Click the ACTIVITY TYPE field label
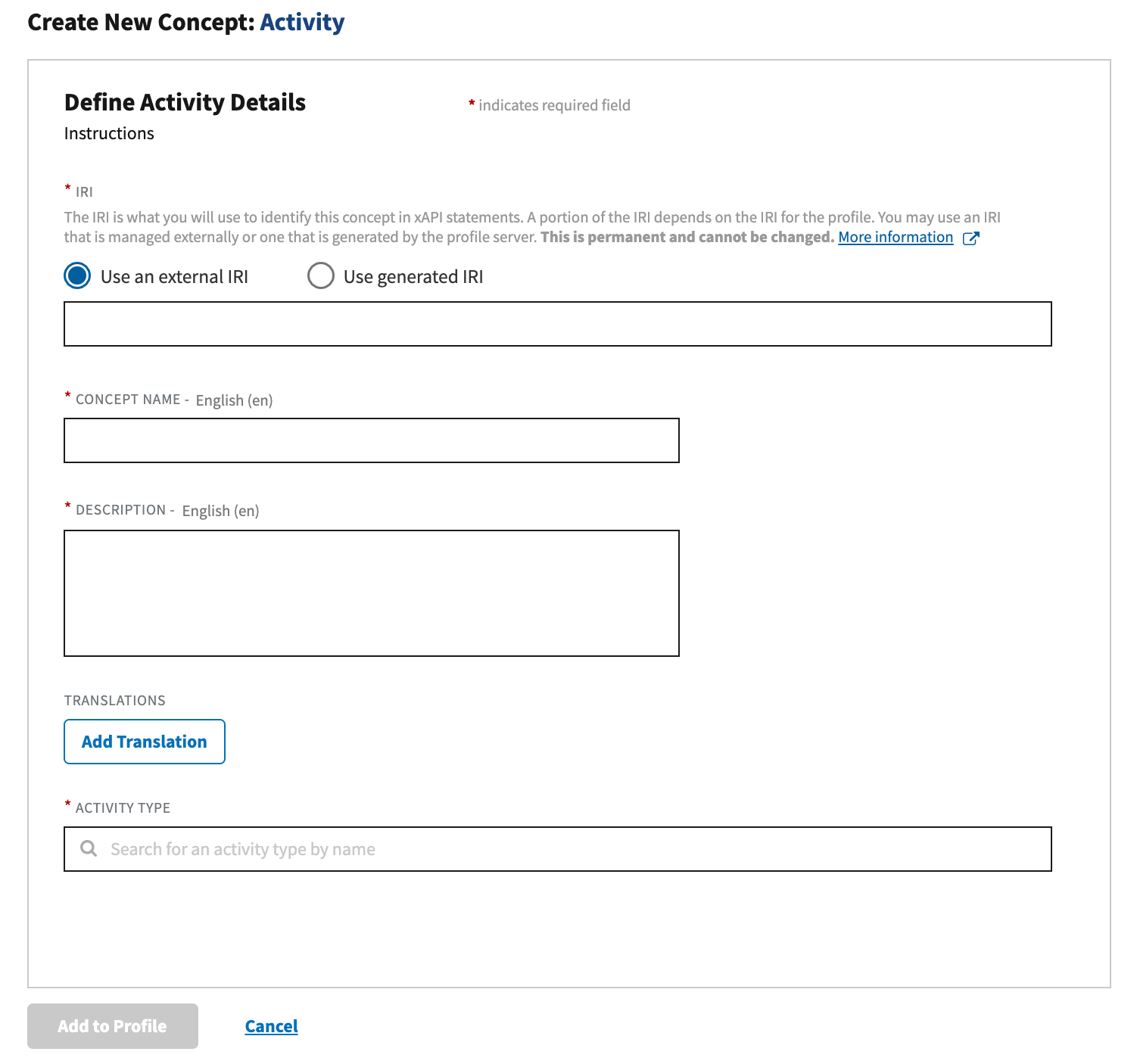Viewport: 1137px width, 1064px height. [123, 808]
